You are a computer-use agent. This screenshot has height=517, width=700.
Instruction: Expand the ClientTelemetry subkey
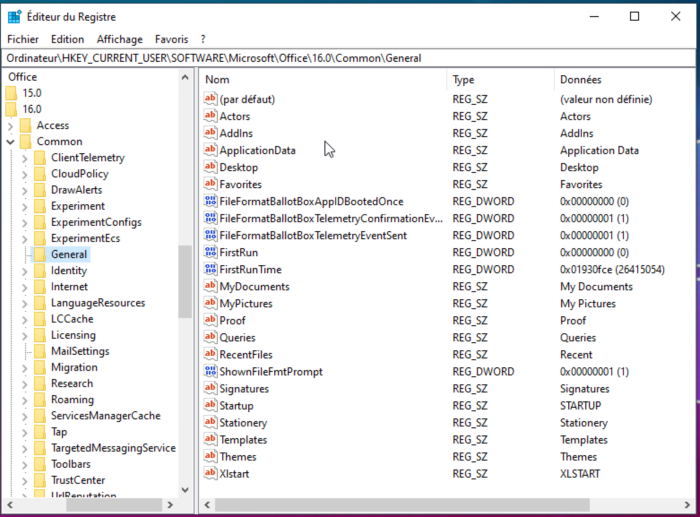pos(25,158)
